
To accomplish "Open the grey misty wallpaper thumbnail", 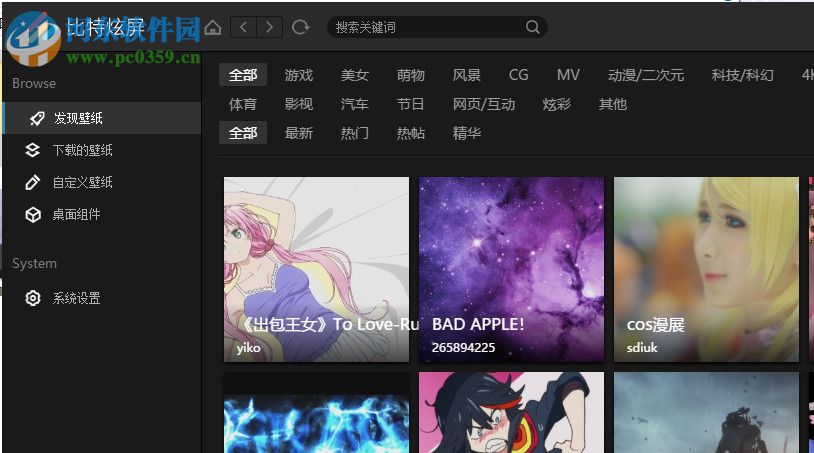I will point(706,413).
